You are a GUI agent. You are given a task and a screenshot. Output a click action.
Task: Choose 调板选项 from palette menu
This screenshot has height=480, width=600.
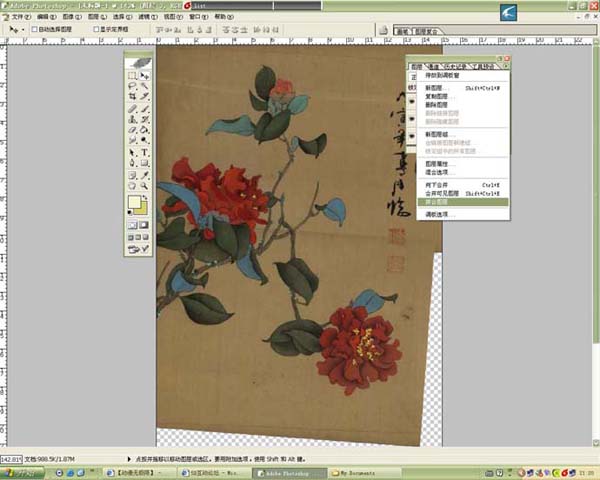click(x=463, y=215)
